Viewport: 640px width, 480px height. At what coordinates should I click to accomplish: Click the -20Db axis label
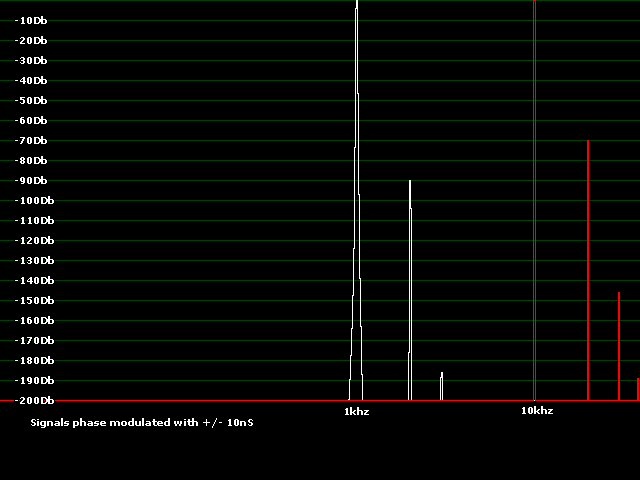pos(31,40)
